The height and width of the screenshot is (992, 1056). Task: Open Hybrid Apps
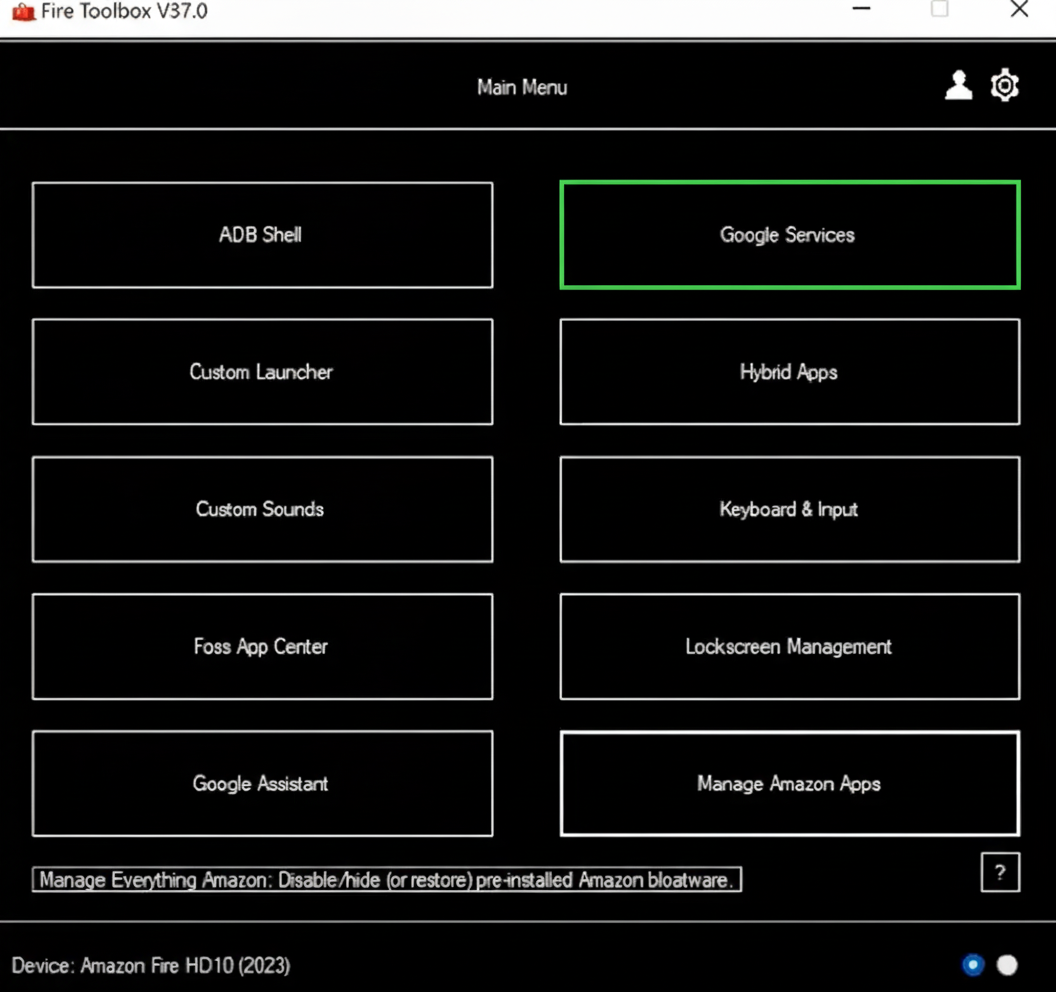point(789,372)
